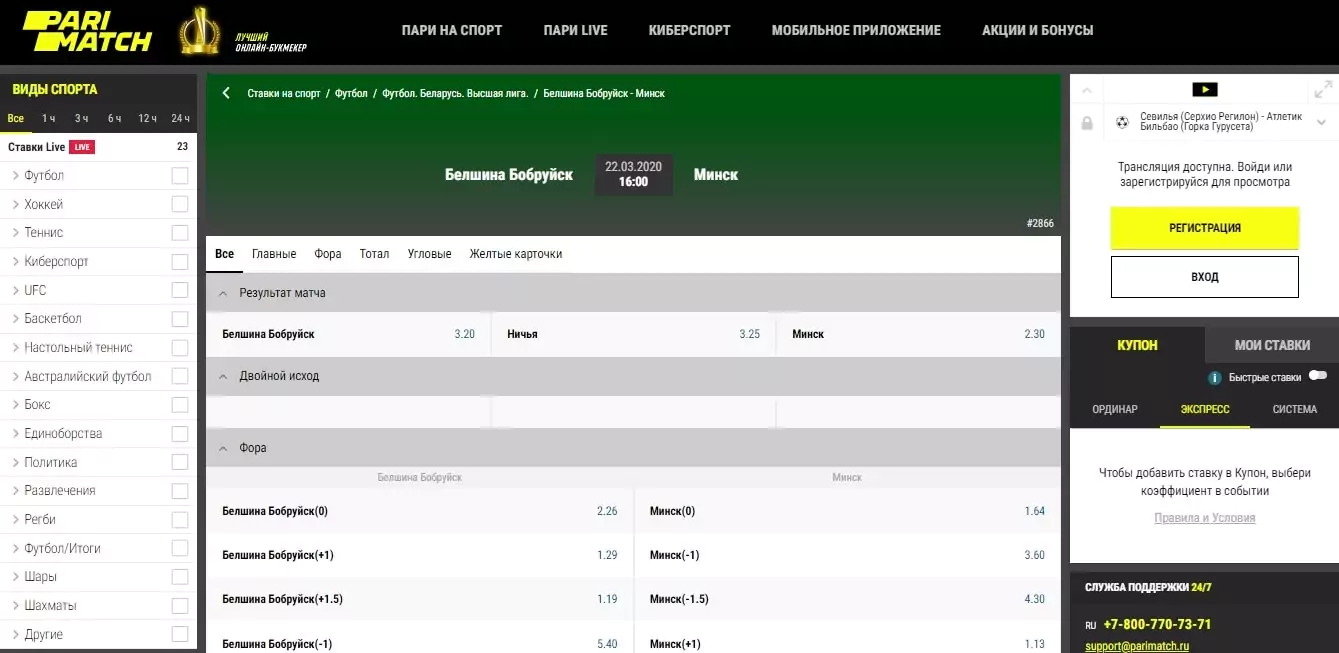Click the golden trophy best bookmaker badge
The image size is (1339, 653).
coord(200,31)
